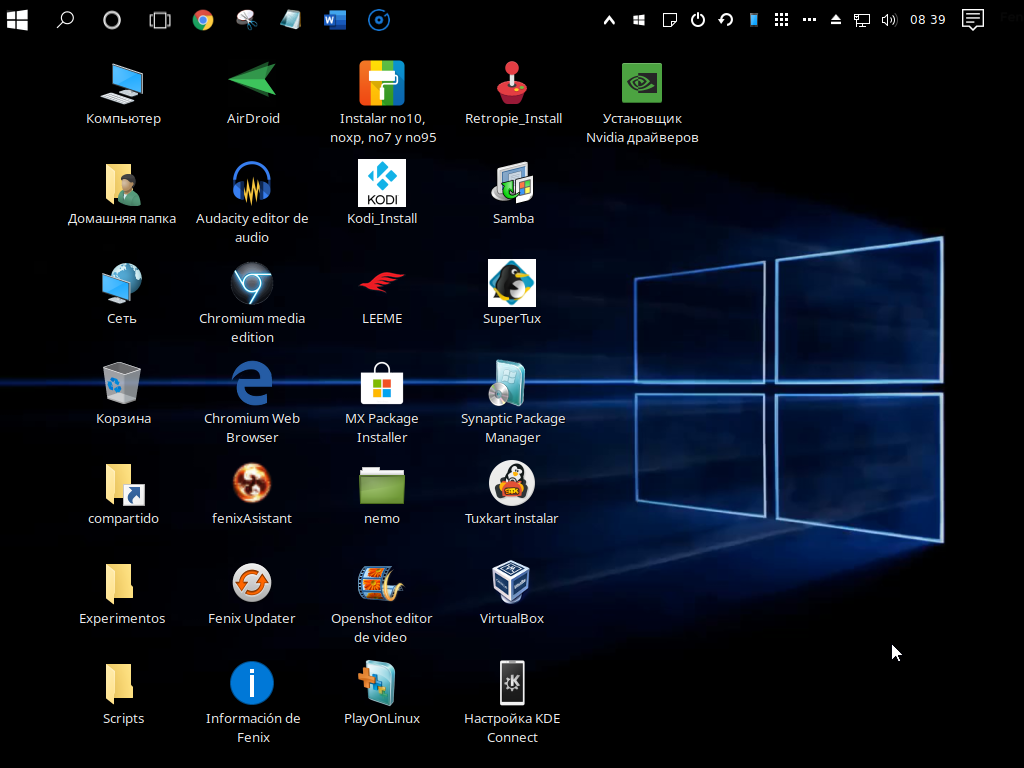
Task: Open the Scripts folder
Action: click(120, 683)
